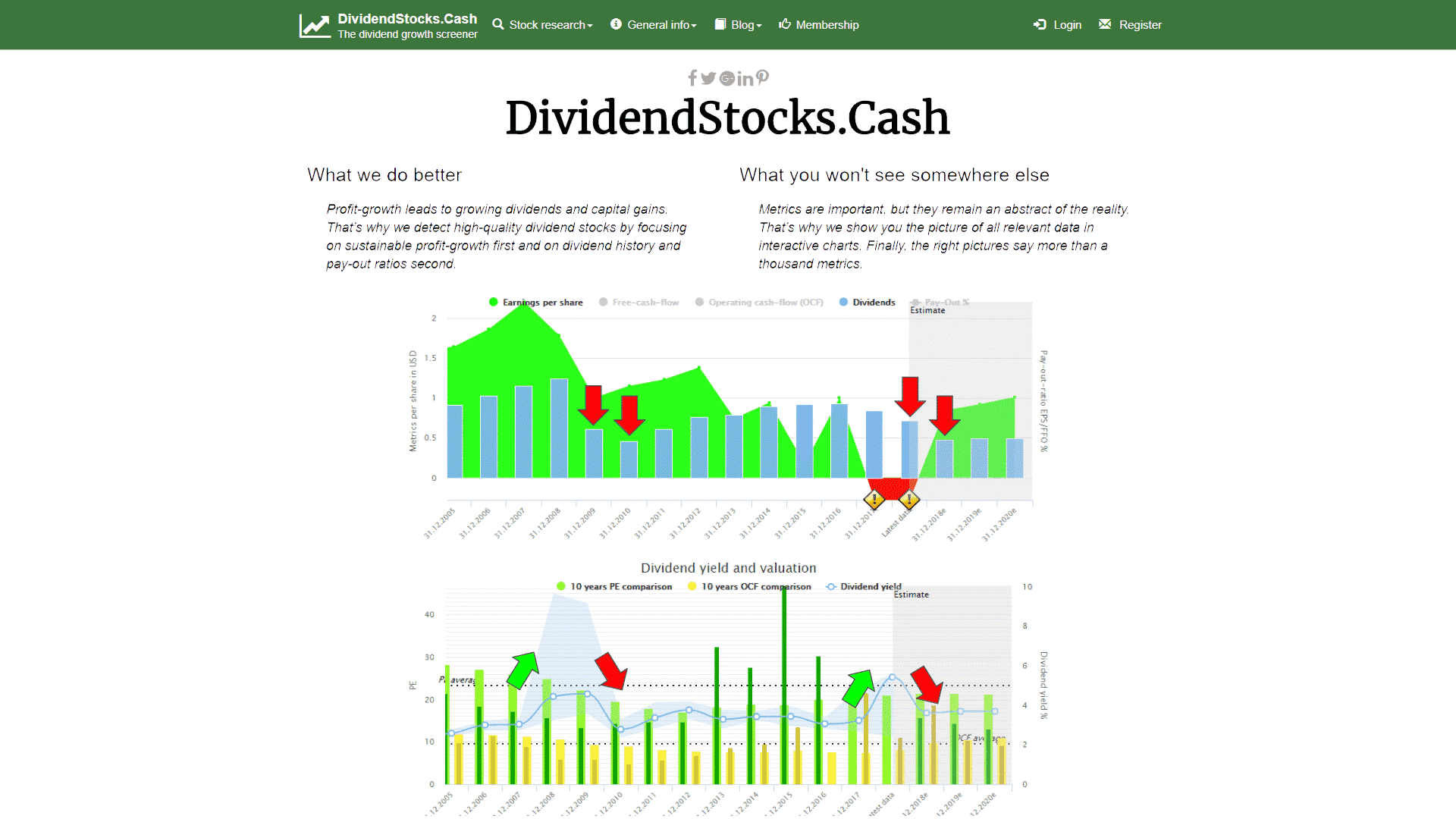Click the DividendStocks.Cash chart logo icon

(x=315, y=26)
